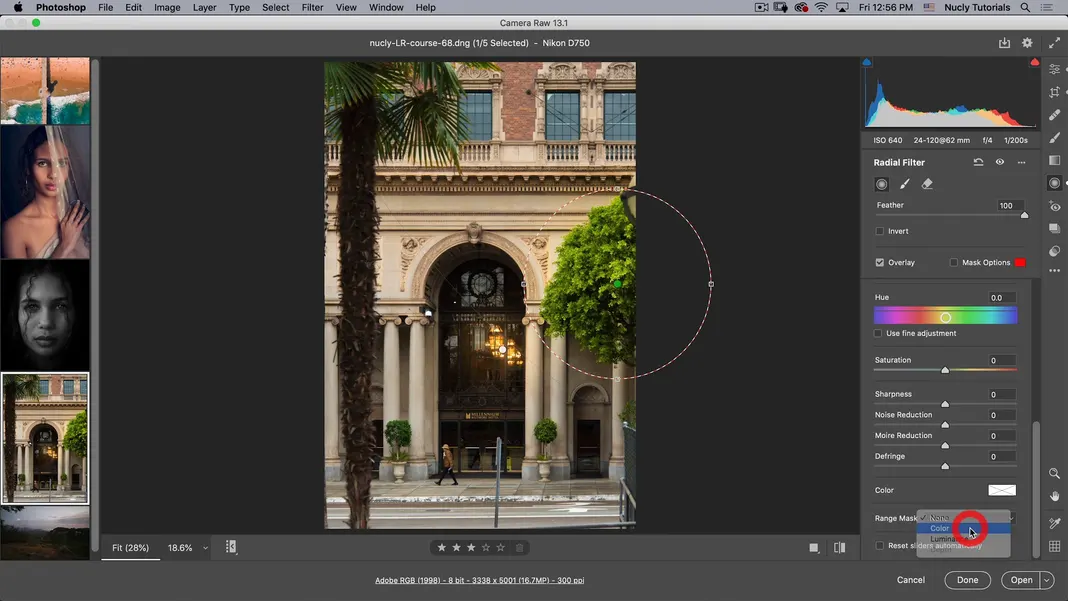Click the Photoshop app menu
This screenshot has height=601, width=1068.
61,7
